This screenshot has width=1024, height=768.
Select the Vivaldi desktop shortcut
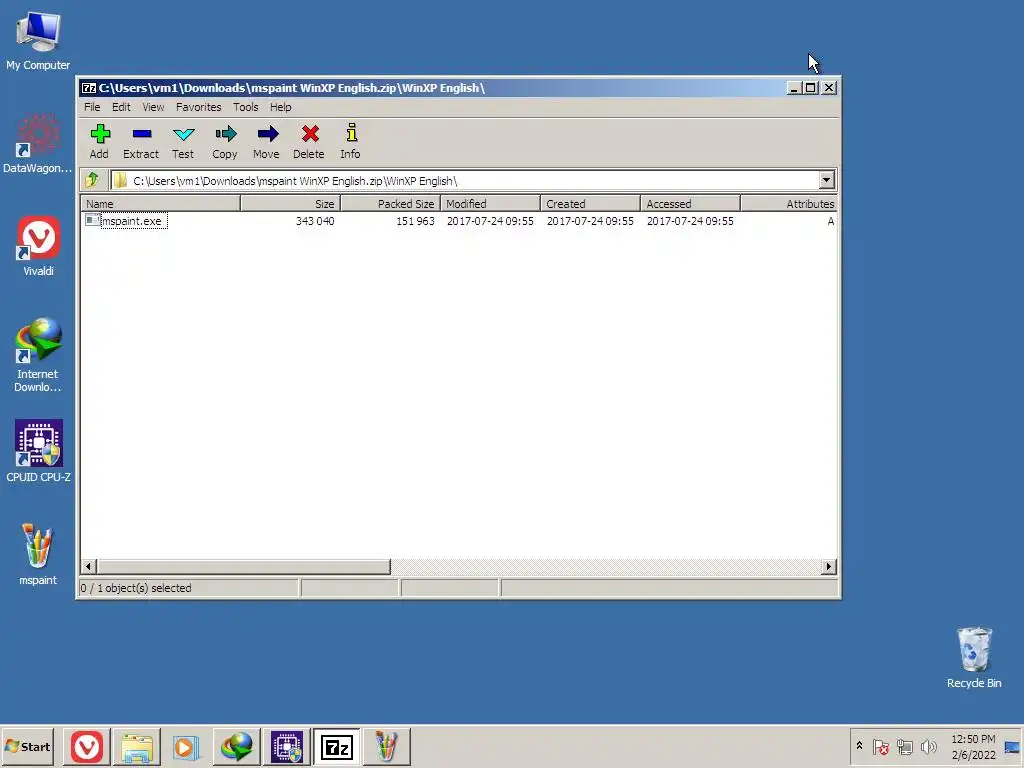38,247
